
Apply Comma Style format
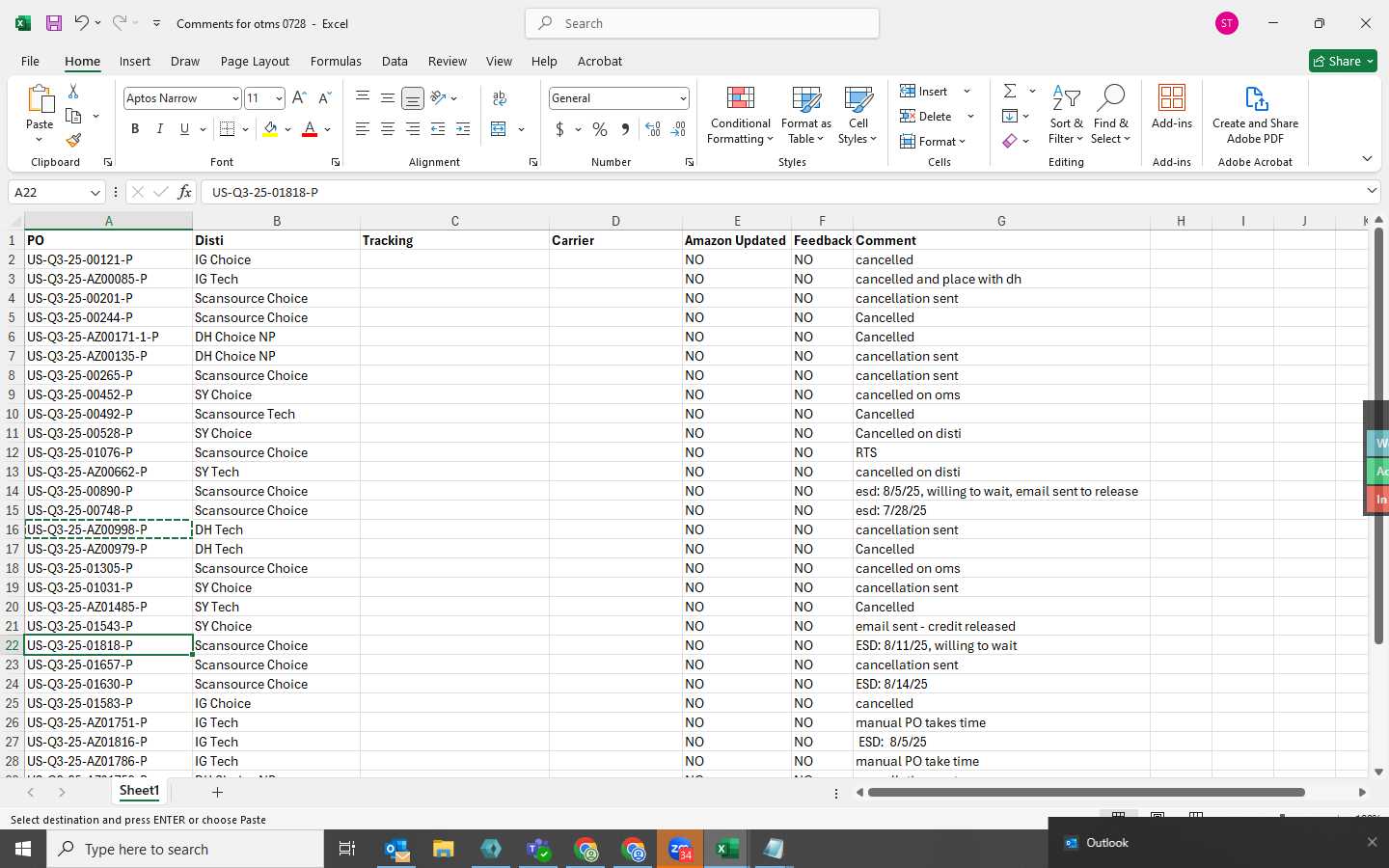click(625, 129)
